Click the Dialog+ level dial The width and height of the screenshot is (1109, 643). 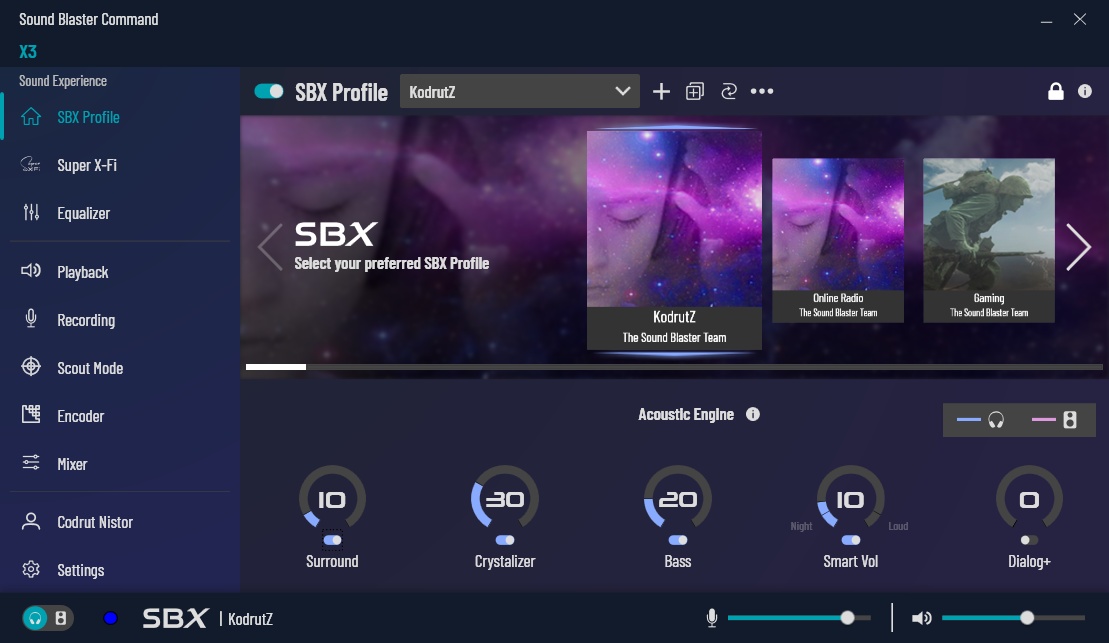click(x=1029, y=499)
